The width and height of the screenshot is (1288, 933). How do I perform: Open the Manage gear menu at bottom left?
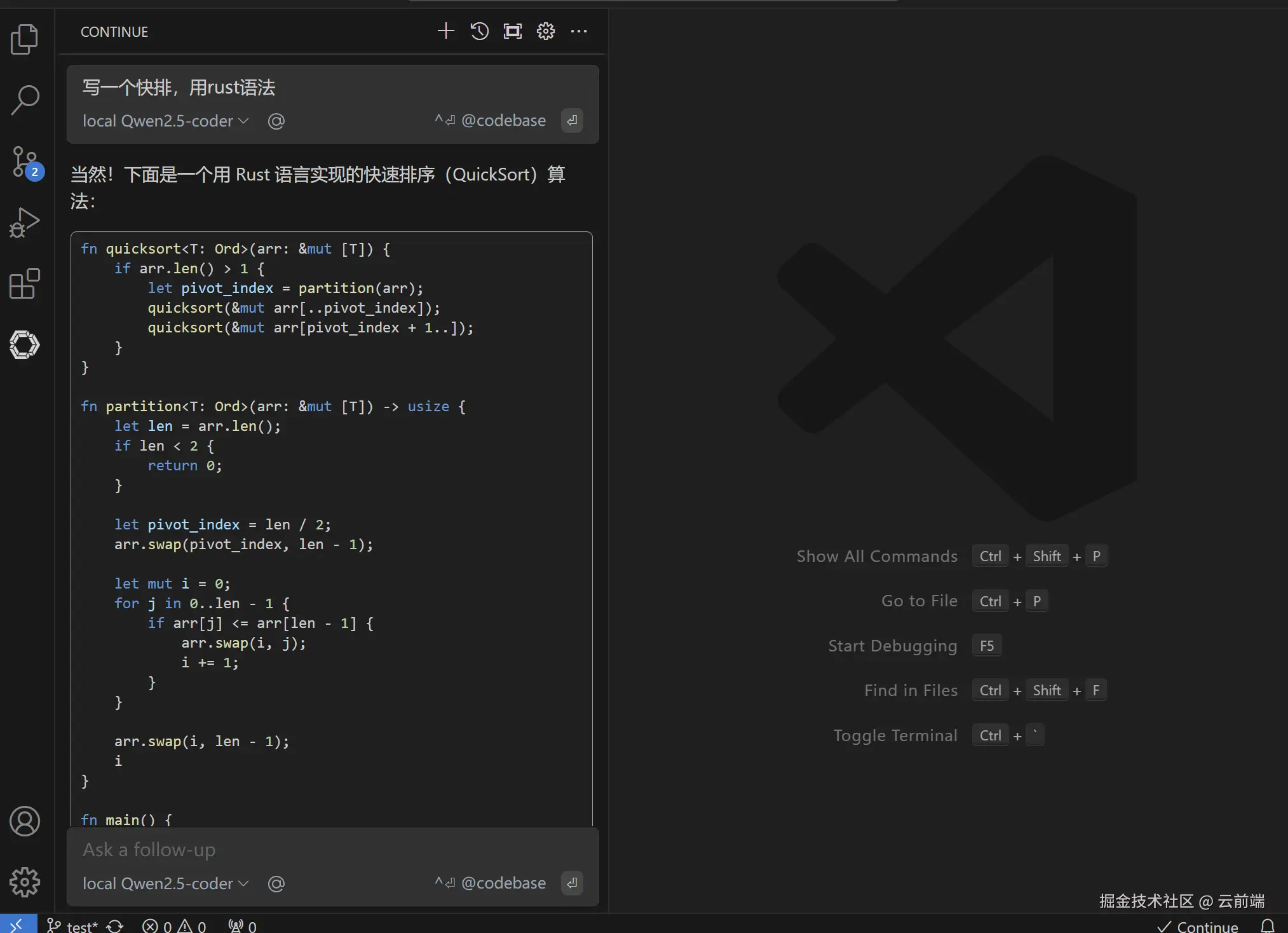pyautogui.click(x=25, y=882)
